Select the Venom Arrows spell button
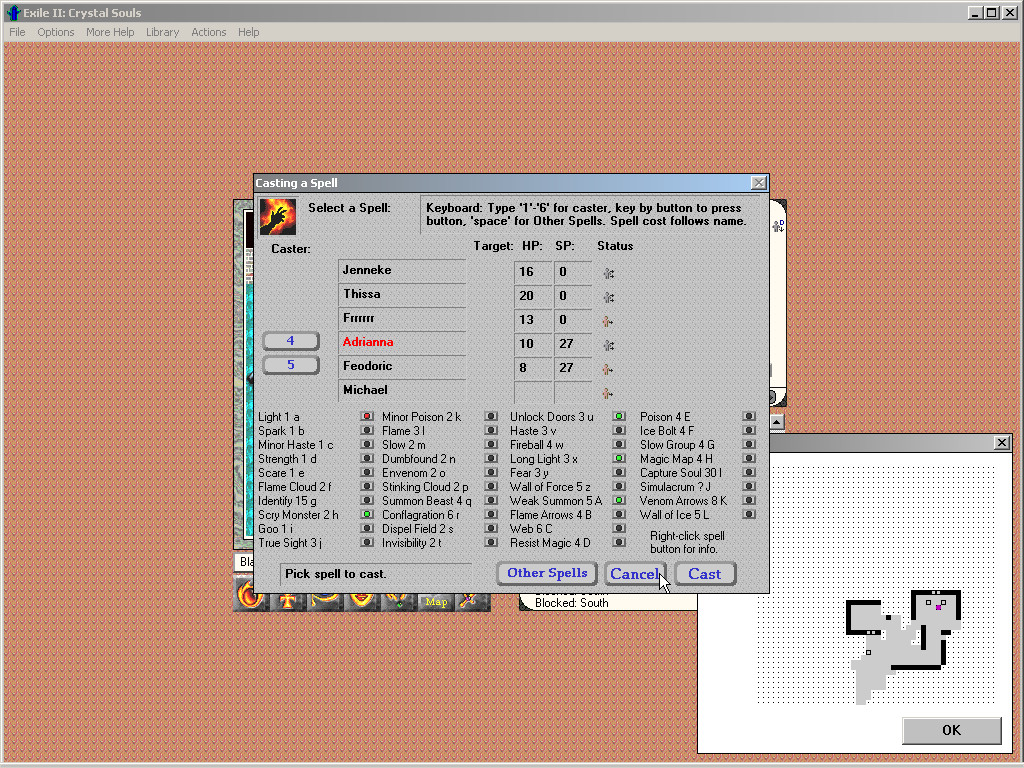 tap(749, 501)
